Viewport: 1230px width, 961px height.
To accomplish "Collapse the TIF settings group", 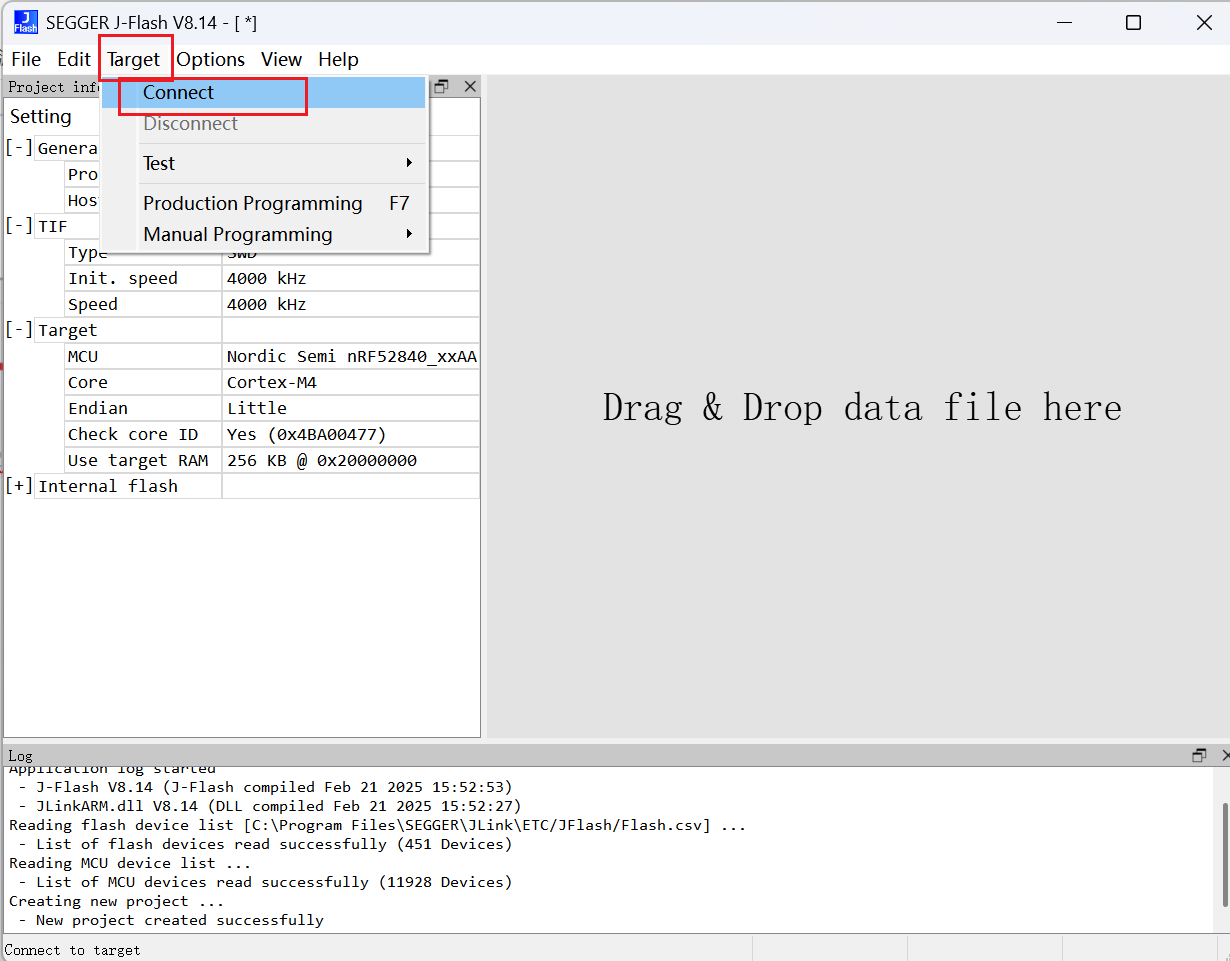I will [x=19, y=226].
